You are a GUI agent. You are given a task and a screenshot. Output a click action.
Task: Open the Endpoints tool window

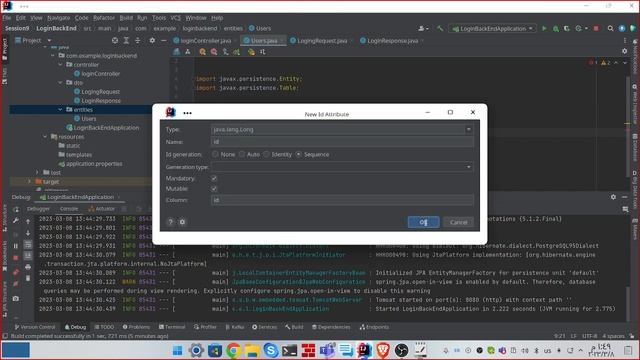pyautogui.click(x=374, y=327)
